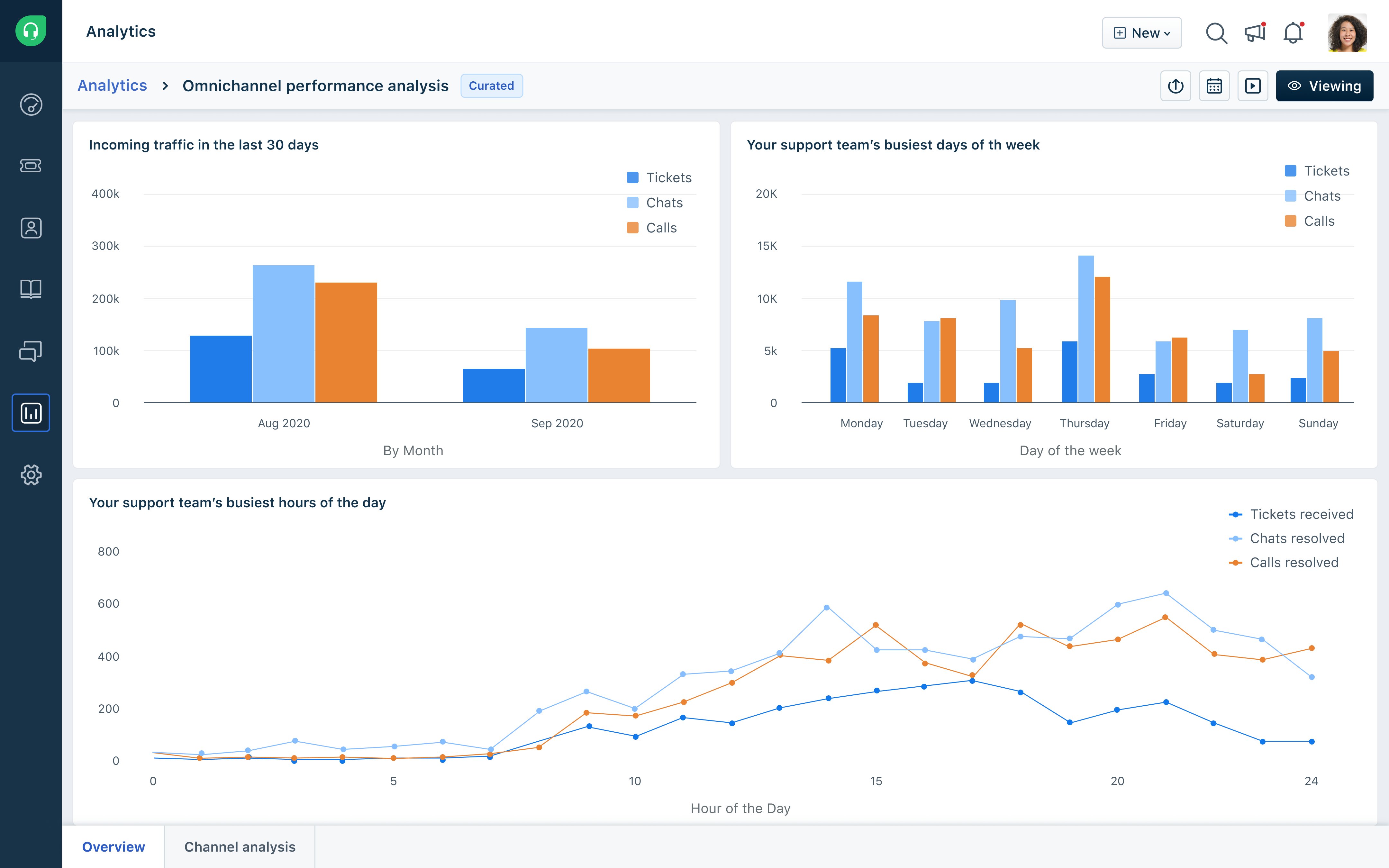This screenshot has height=868, width=1389.
Task: Open the Knowledge Base sidebar icon
Action: pyautogui.click(x=31, y=289)
